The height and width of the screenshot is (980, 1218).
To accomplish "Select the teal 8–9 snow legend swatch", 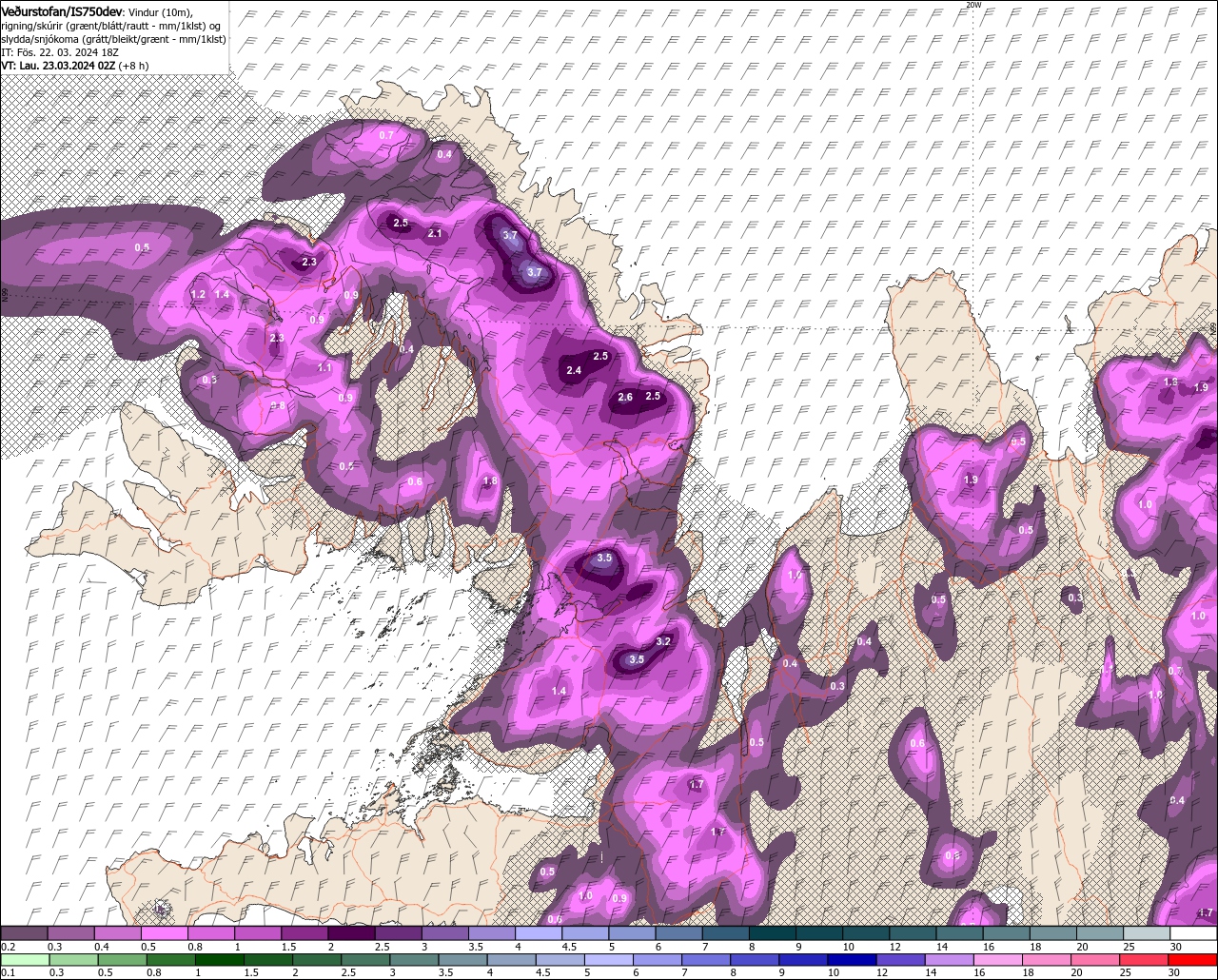I will (773, 933).
